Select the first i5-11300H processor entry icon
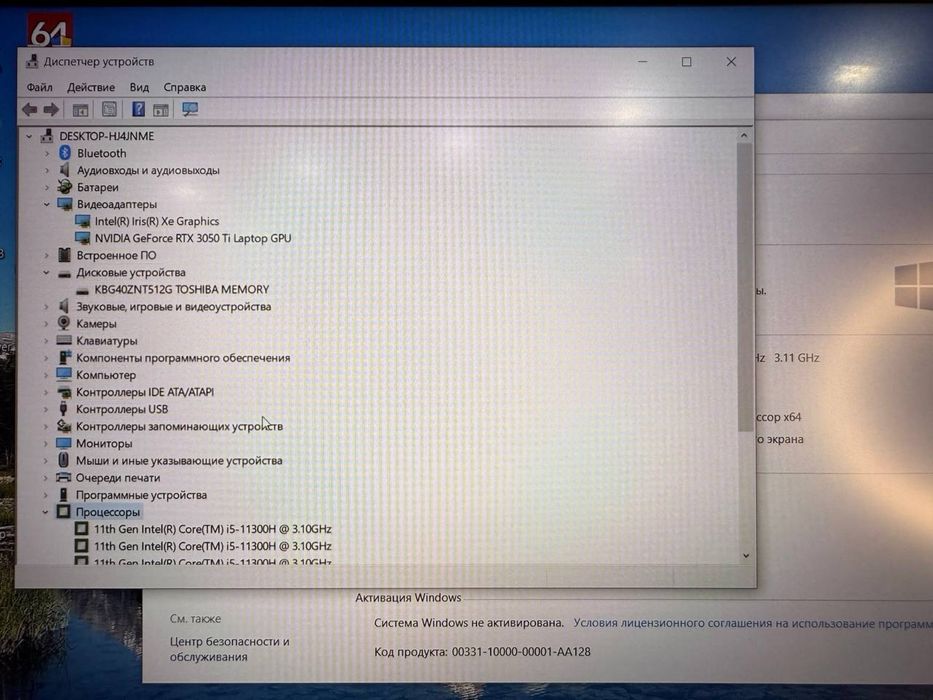This screenshot has height=700, width=933. (82, 529)
